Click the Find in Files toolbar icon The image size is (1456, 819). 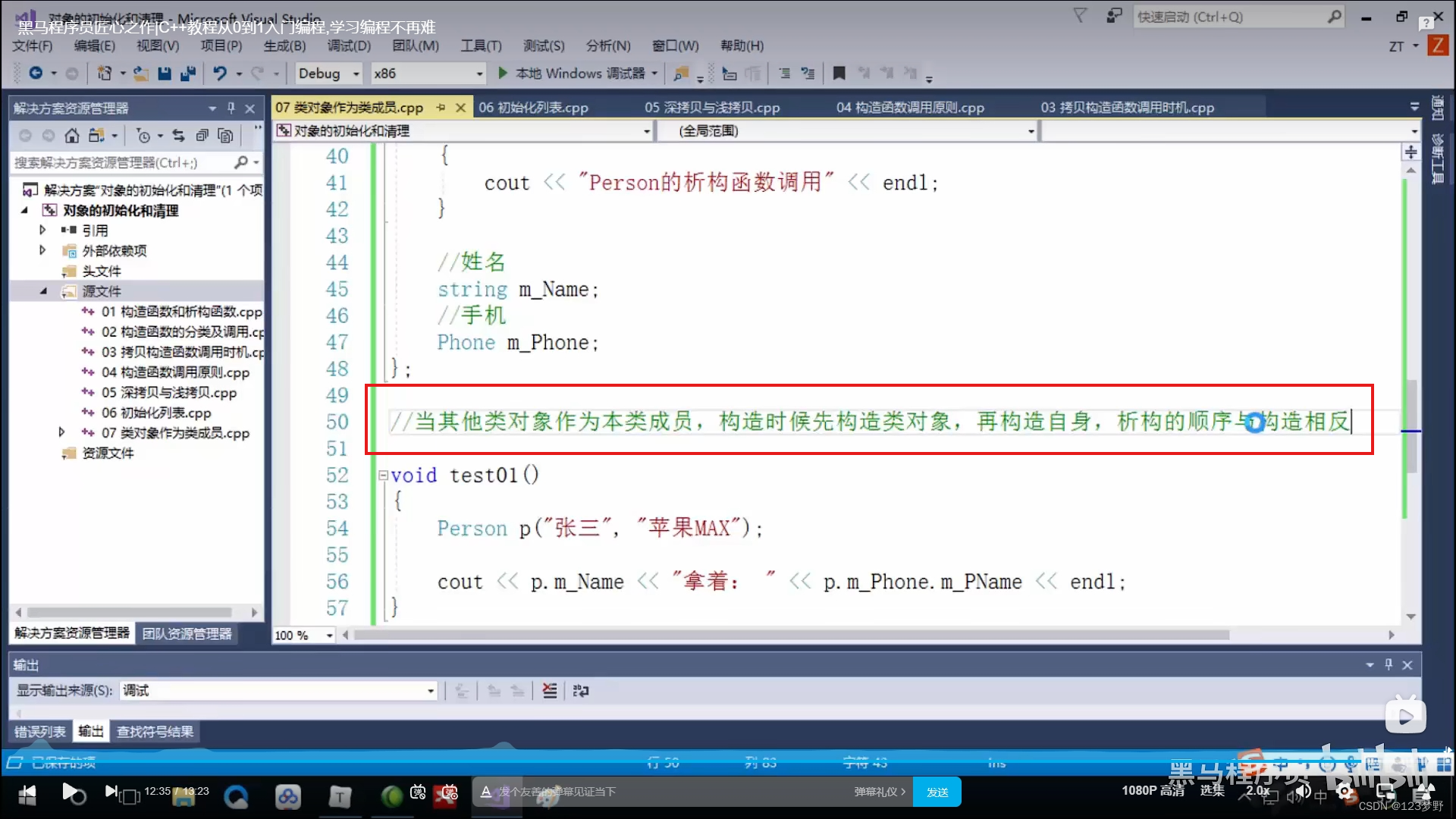(681, 73)
